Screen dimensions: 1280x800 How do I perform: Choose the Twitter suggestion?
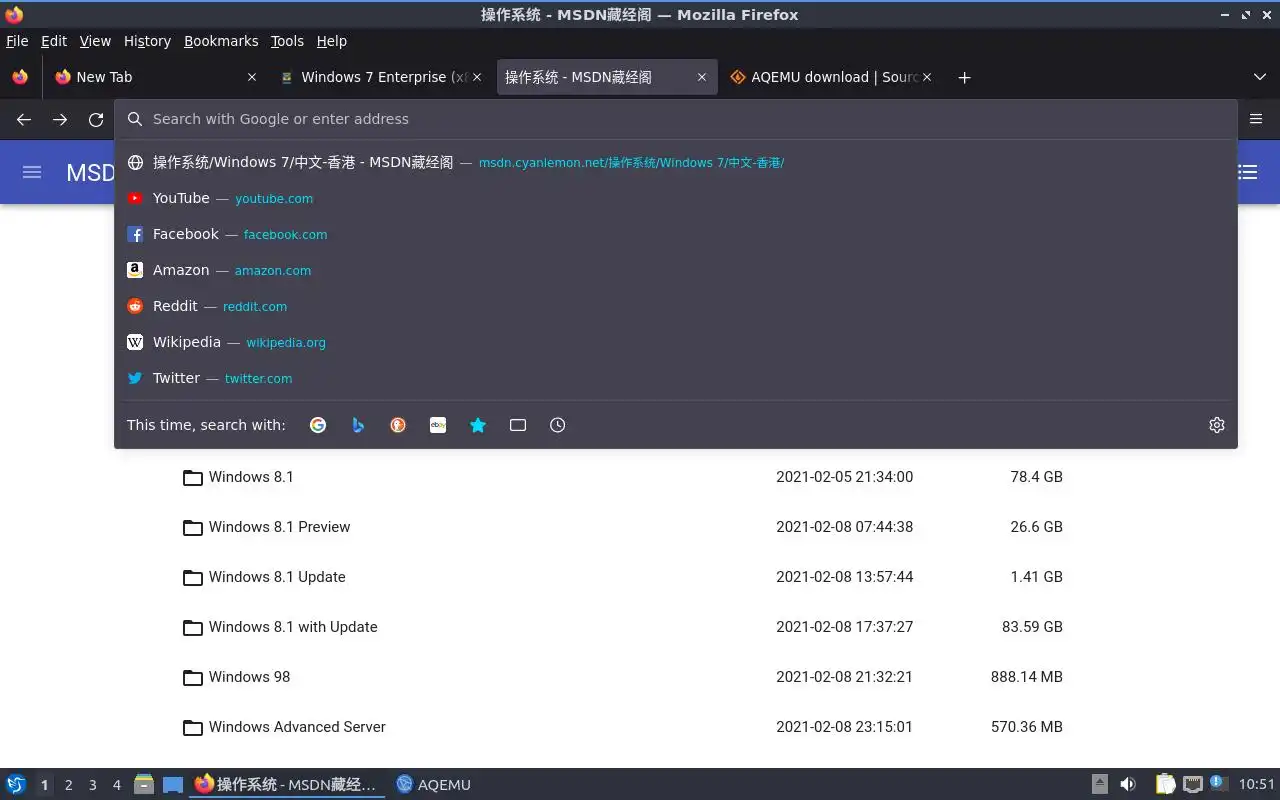click(x=676, y=378)
